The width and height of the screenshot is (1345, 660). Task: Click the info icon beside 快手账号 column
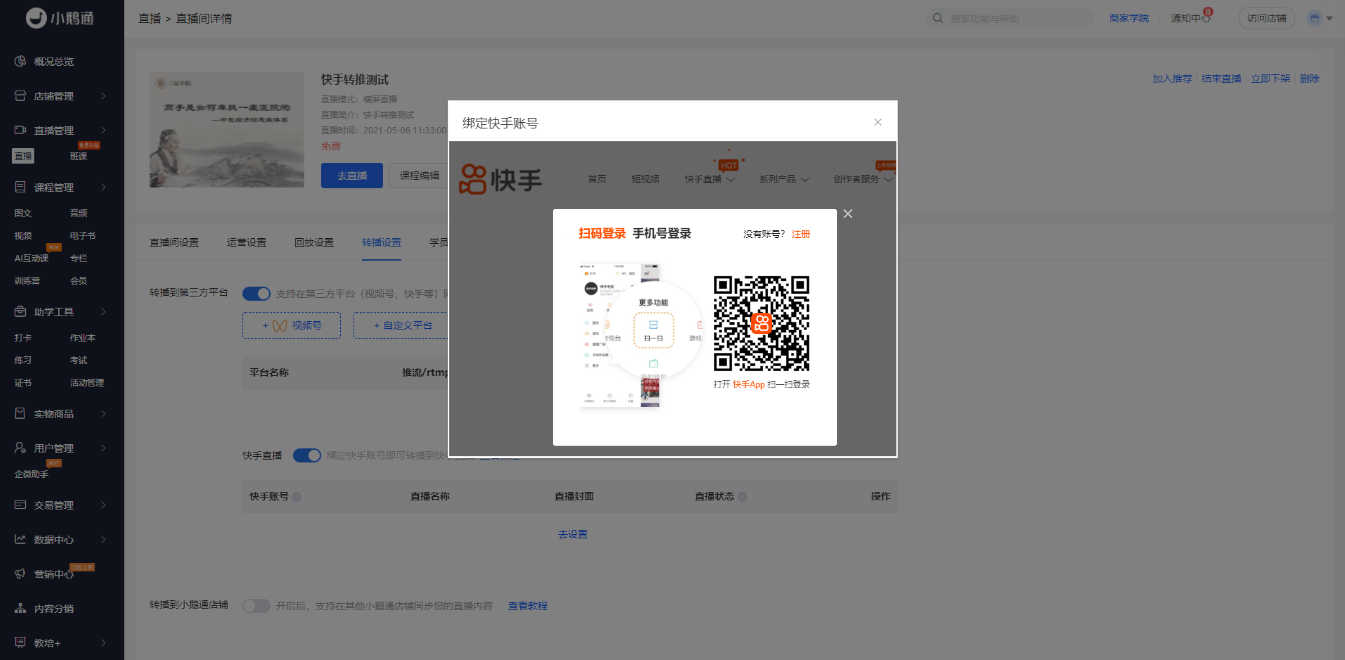[297, 496]
